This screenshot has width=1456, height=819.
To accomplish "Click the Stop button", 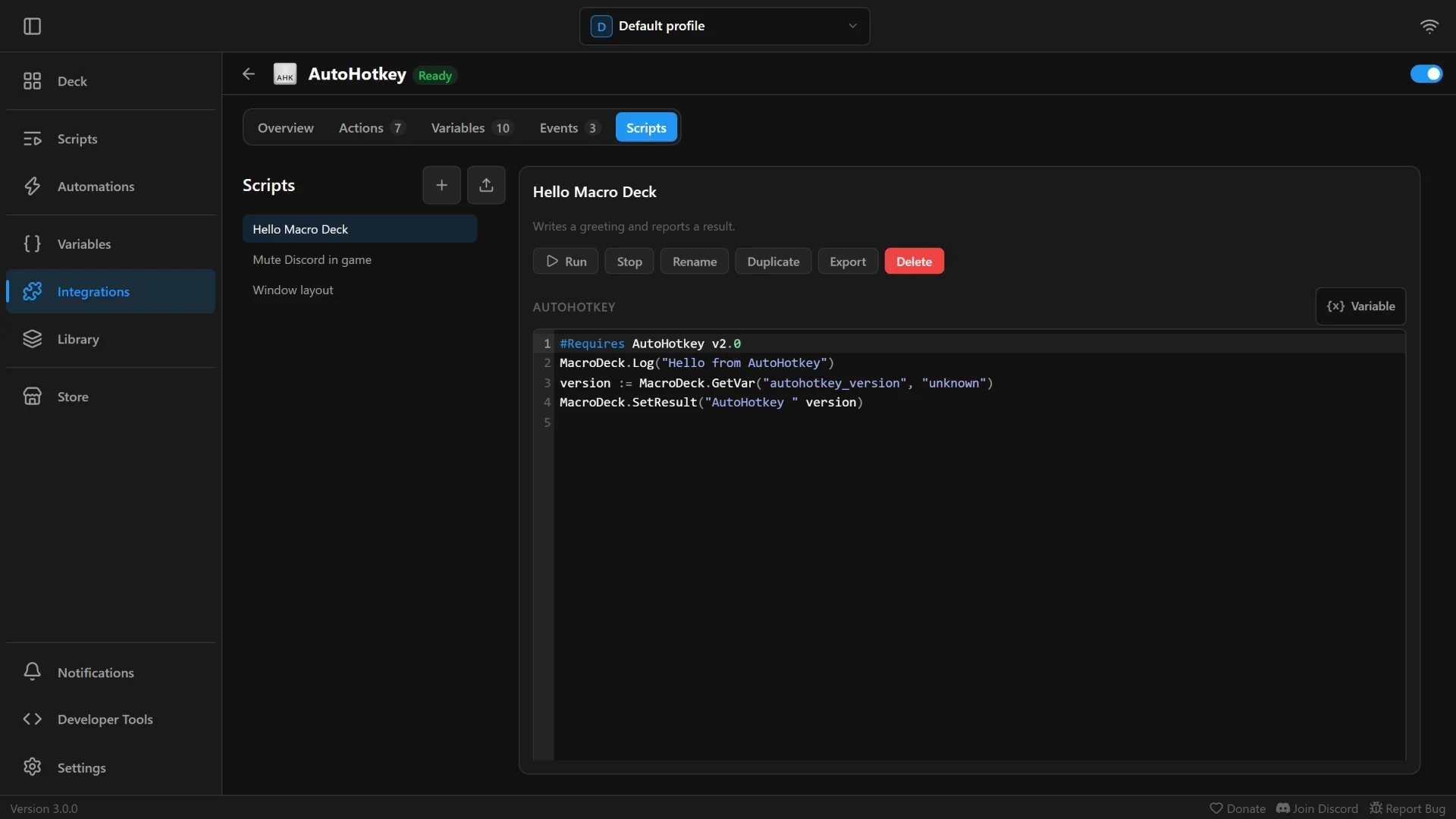I will (629, 261).
